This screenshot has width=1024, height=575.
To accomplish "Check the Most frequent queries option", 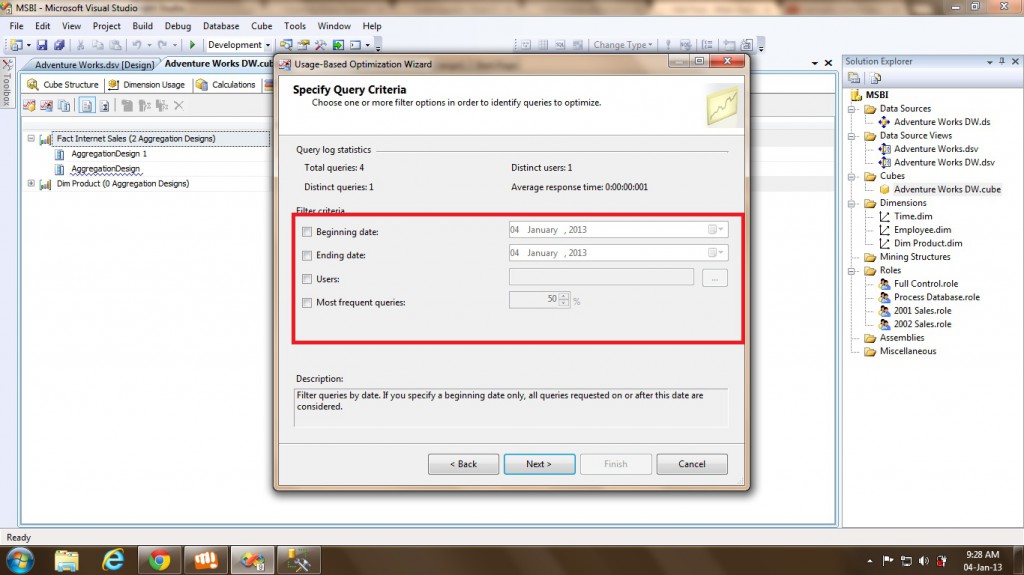I will pyautogui.click(x=307, y=301).
